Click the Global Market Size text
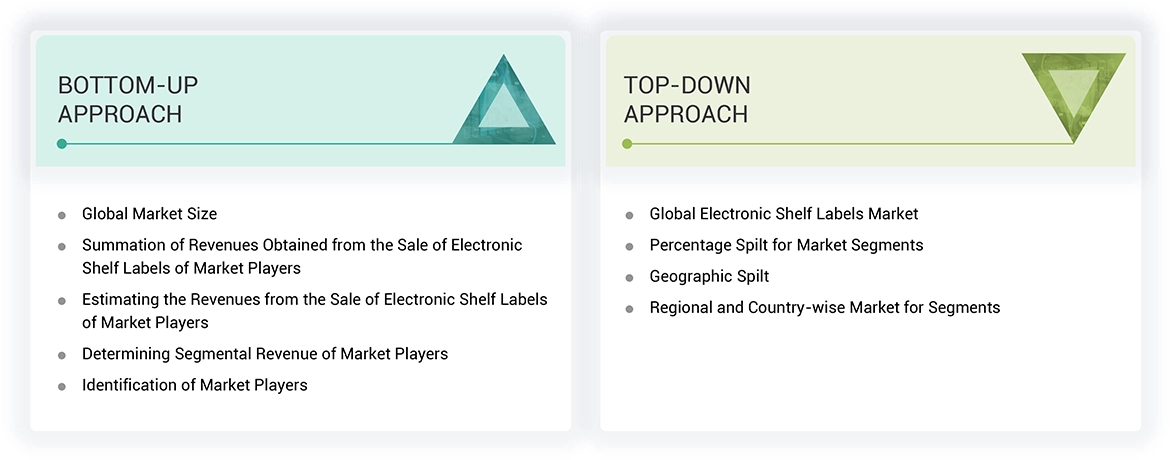 (149, 214)
